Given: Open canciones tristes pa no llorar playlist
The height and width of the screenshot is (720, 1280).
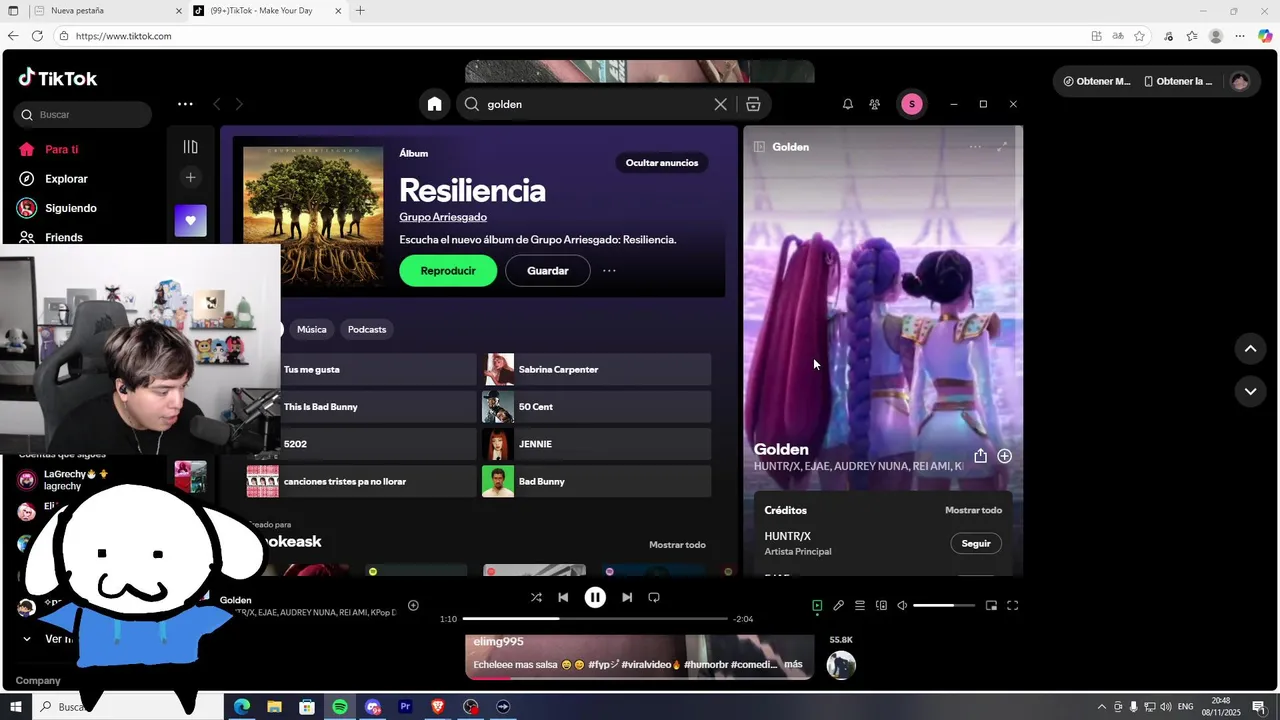Looking at the screenshot, I should click(x=362, y=481).
